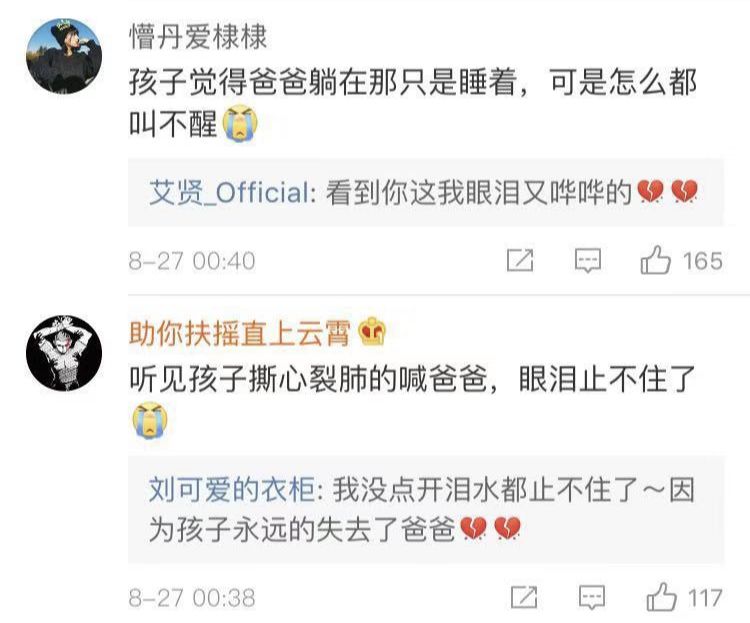Open reply thread starting 我没点开泪水

[x=426, y=510]
